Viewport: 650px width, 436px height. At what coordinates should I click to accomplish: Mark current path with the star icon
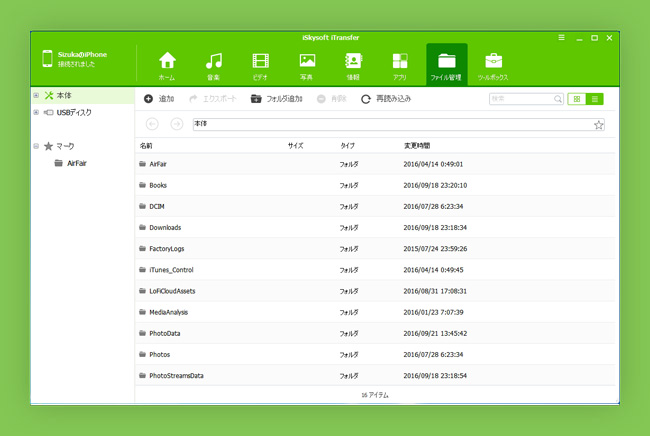click(x=599, y=125)
